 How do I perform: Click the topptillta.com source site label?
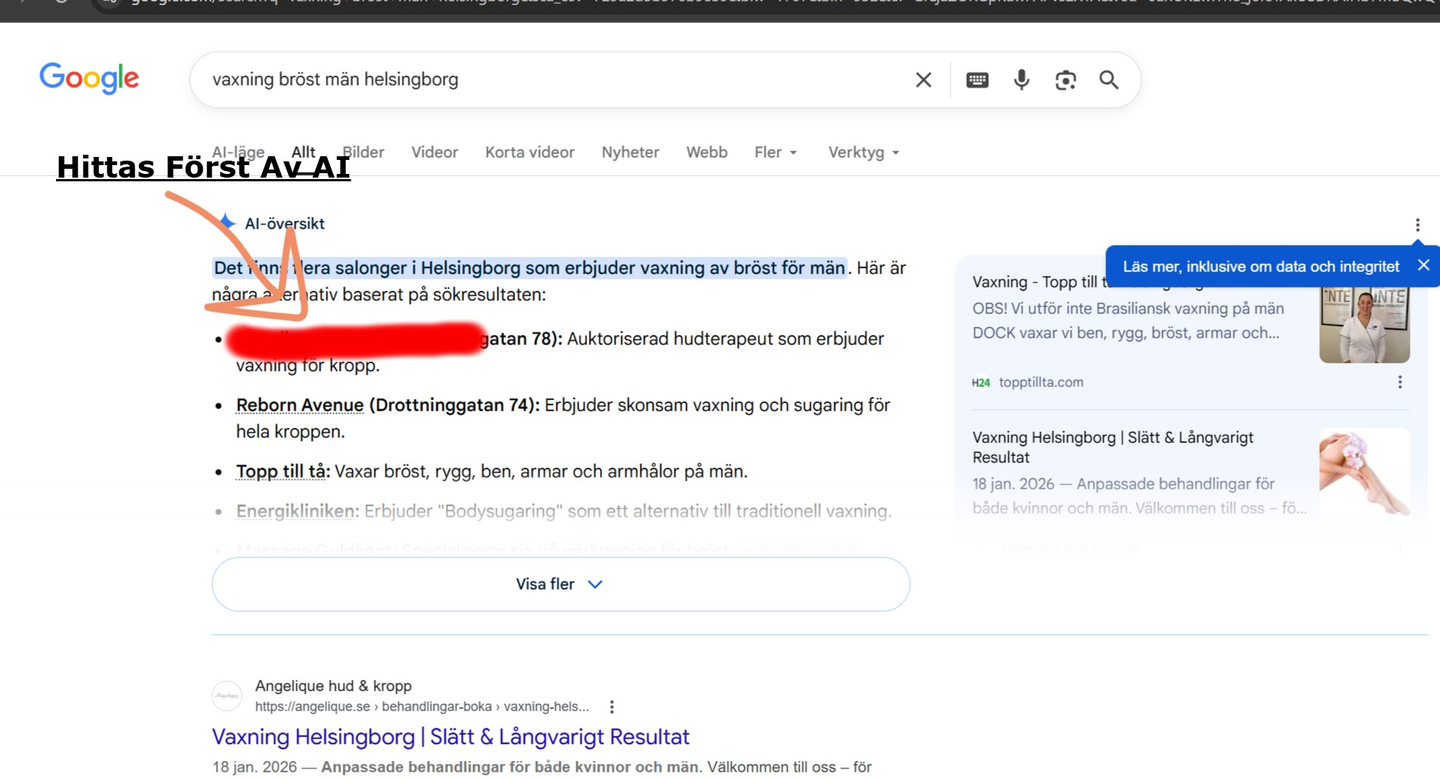1041,382
